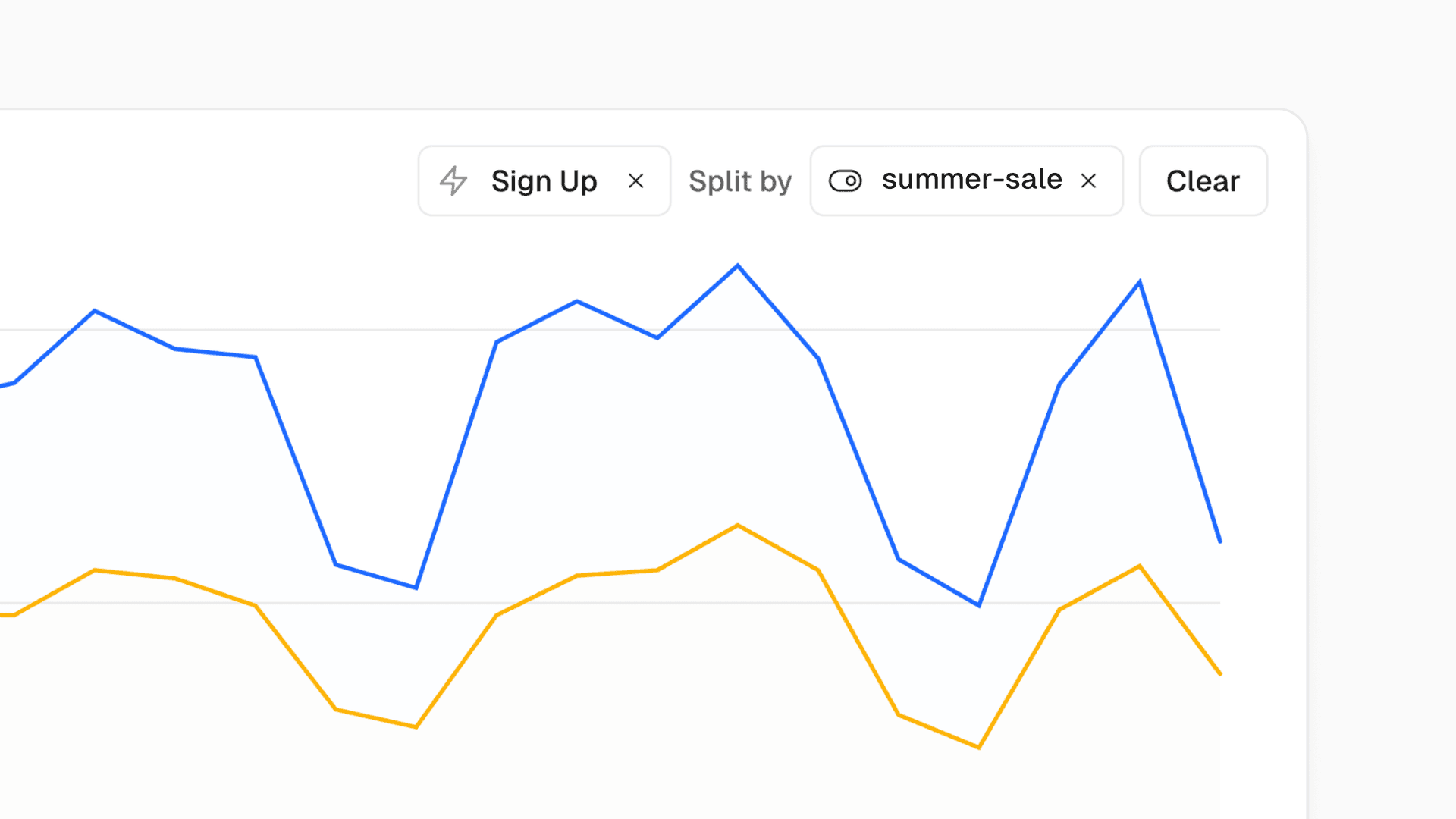Viewport: 1456px width, 819px height.
Task: Remove the summer-sale split filter
Action: click(1088, 181)
